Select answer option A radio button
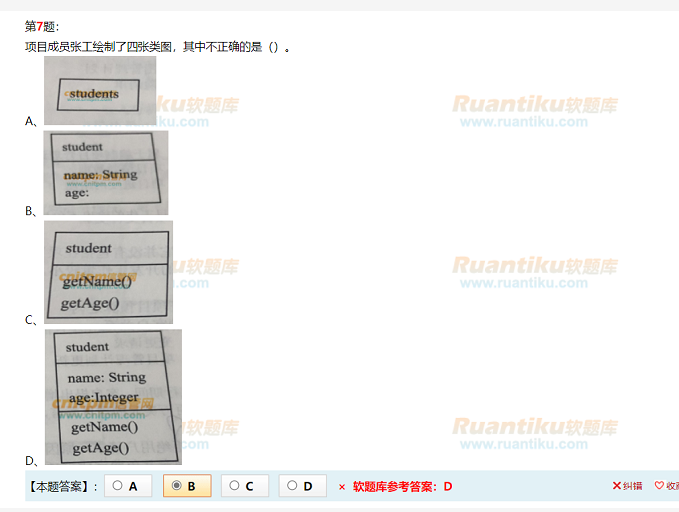679x512 pixels. pyautogui.click(x=118, y=486)
